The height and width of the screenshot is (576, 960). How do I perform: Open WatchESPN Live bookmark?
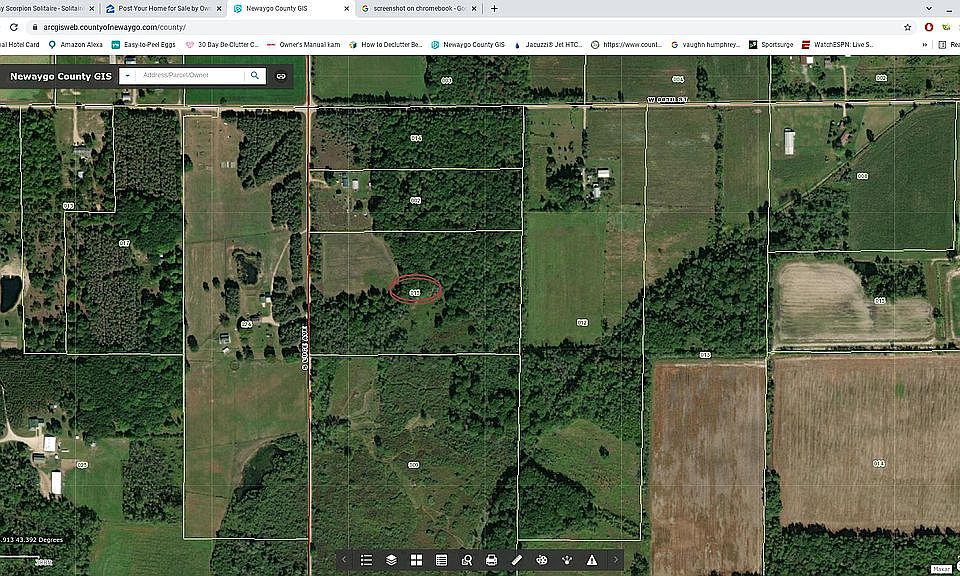click(x=838, y=45)
